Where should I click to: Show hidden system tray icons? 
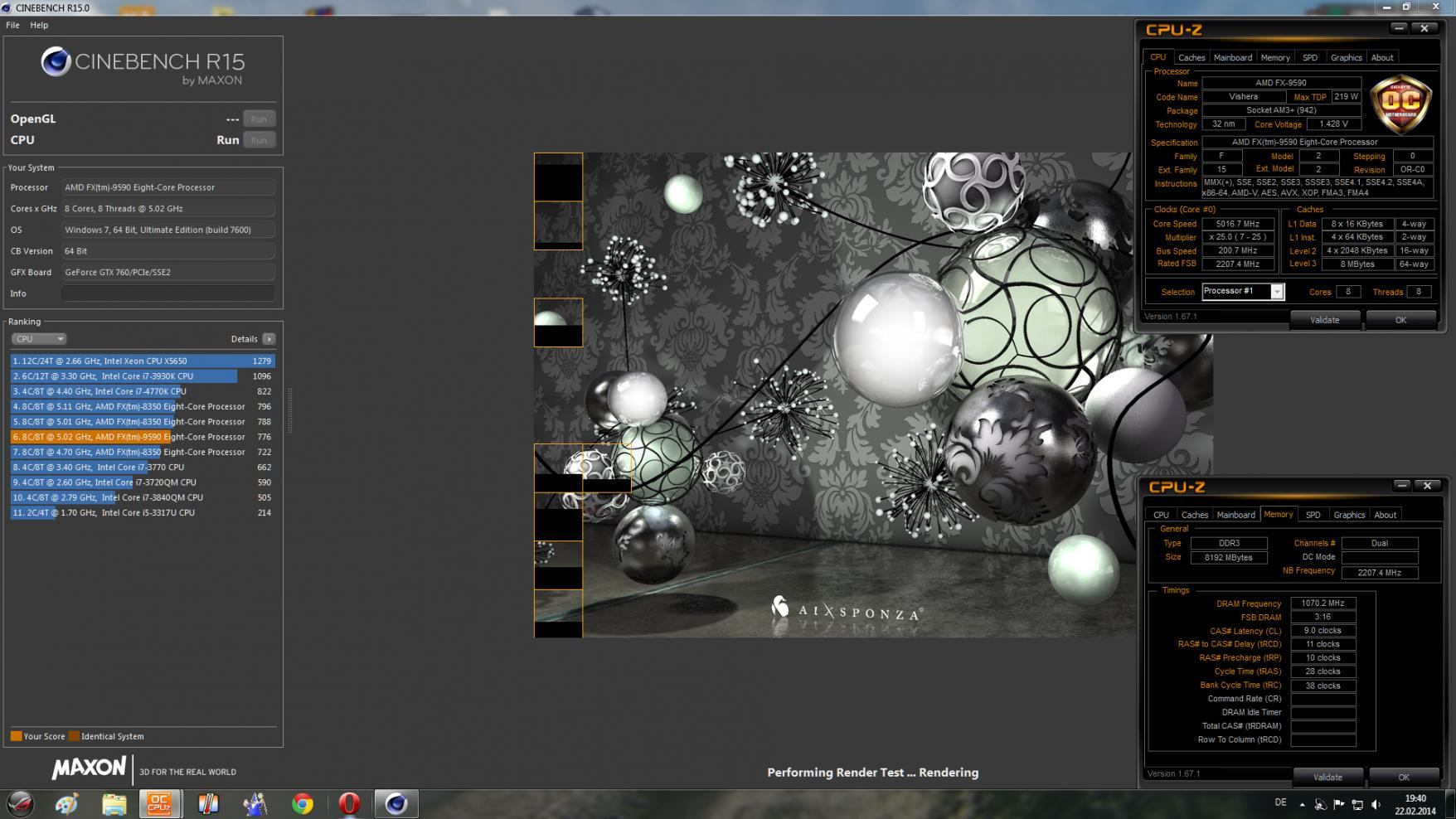1302,804
